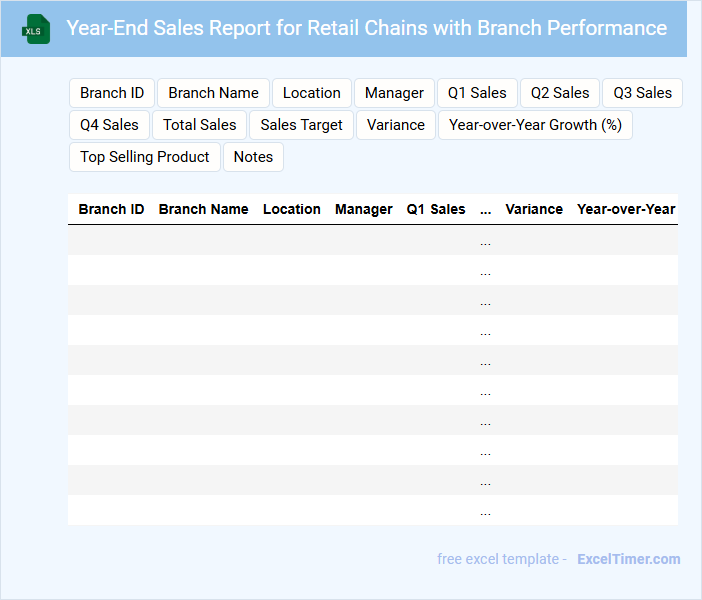Click the Location tag button
The width and height of the screenshot is (702, 600).
click(x=311, y=93)
